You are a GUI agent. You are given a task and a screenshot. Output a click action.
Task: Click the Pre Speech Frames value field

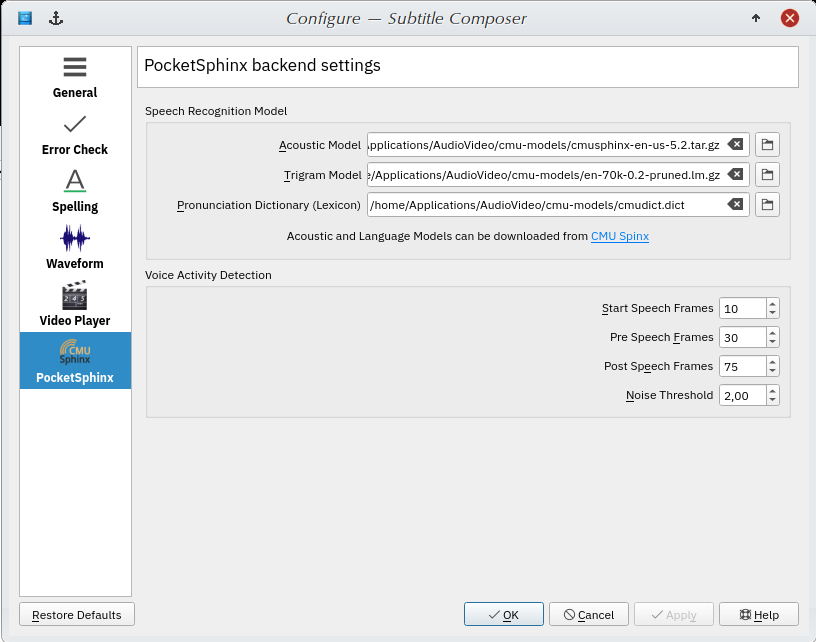point(743,338)
